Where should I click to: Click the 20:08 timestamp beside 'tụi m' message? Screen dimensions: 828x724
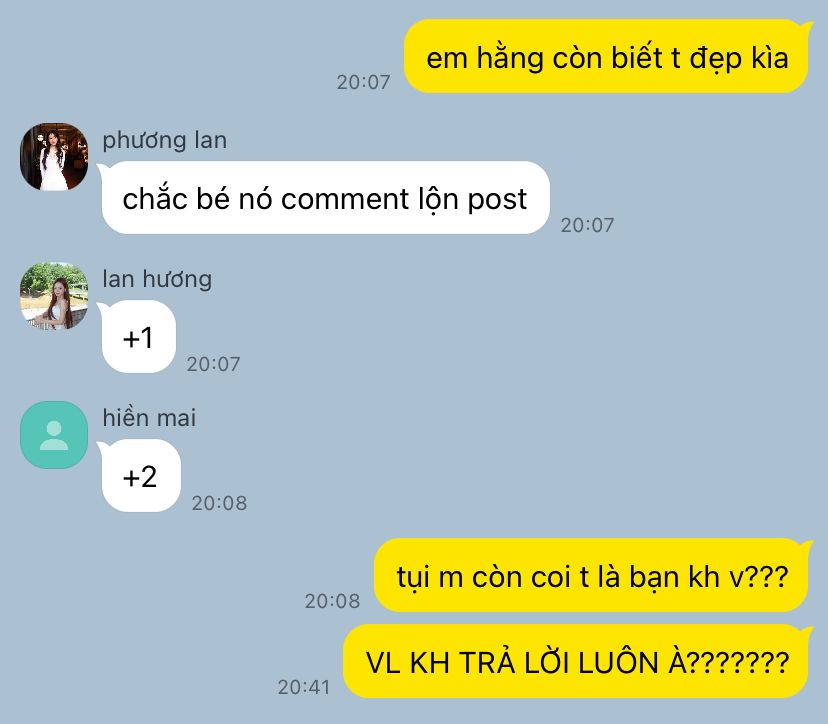point(332,601)
